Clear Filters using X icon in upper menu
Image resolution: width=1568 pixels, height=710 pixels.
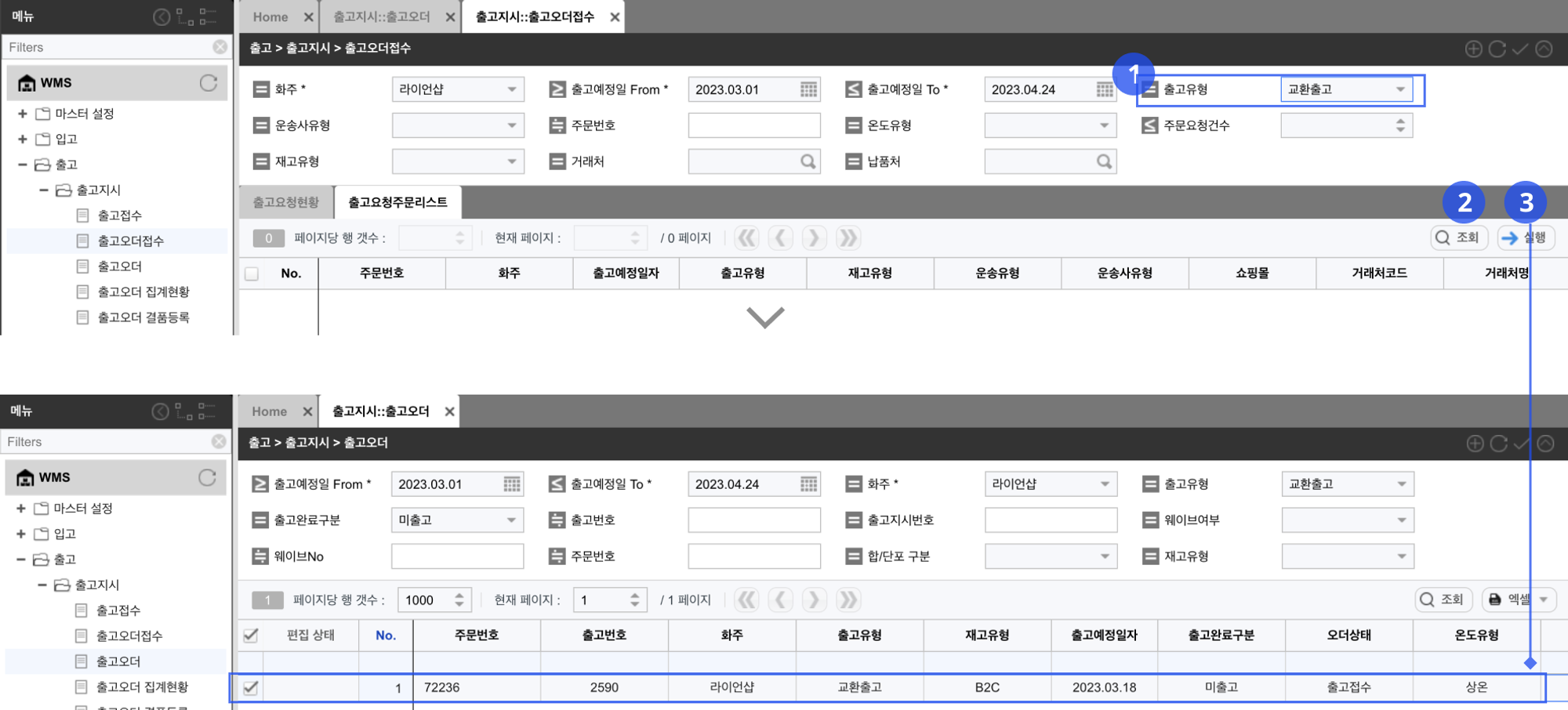point(220,47)
